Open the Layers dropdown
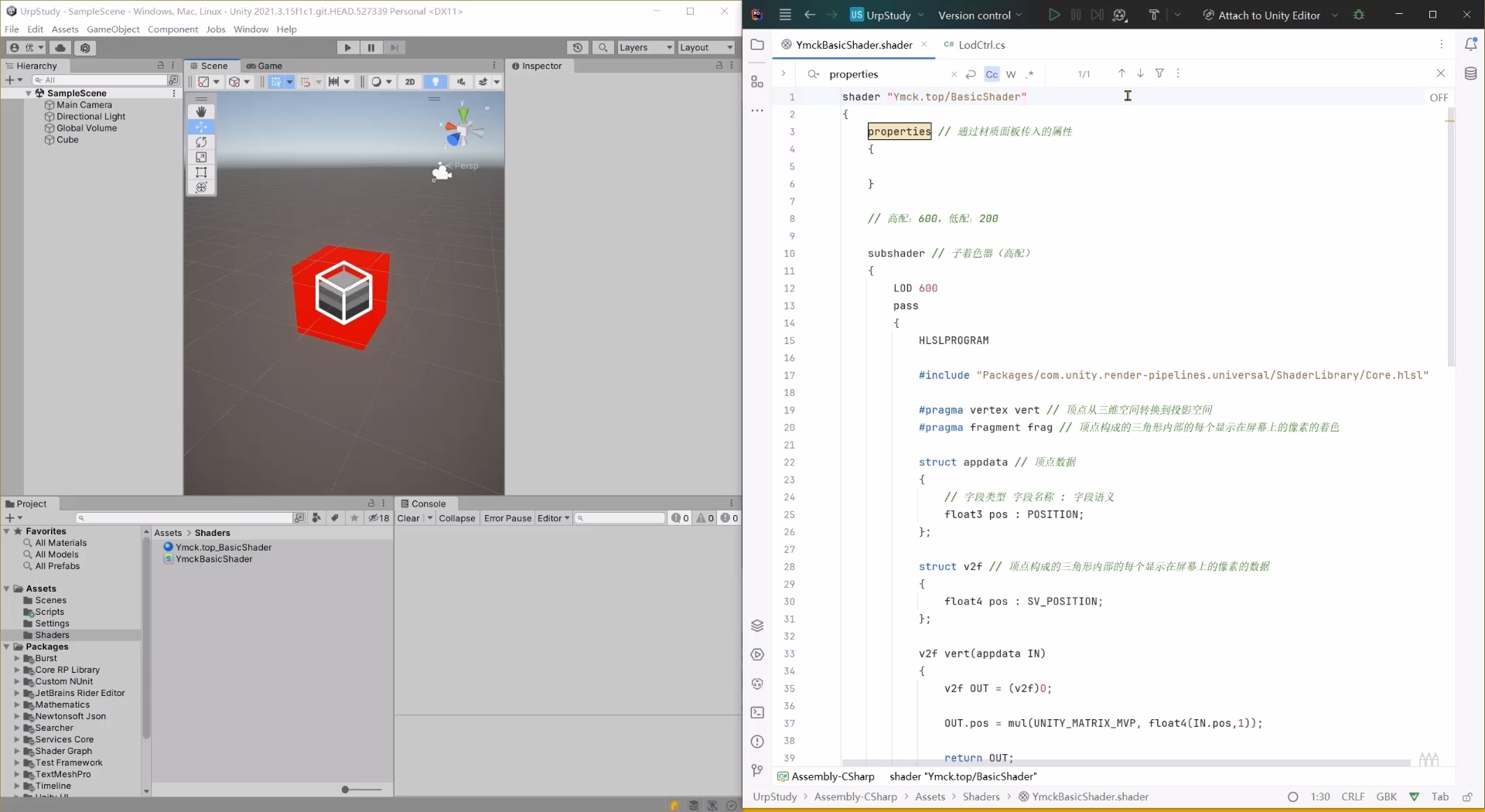This screenshot has height=812, width=1485. pyautogui.click(x=645, y=47)
